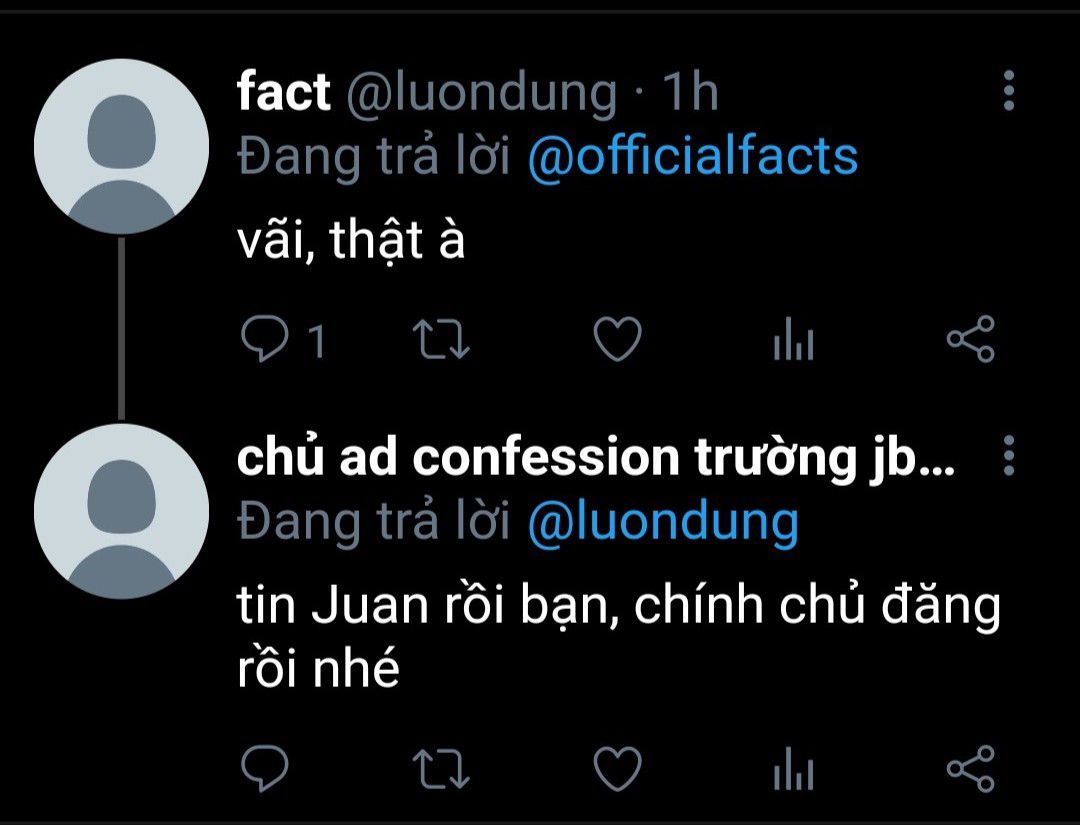Open the 'fact' display name profile

pyautogui.click(x=283, y=92)
